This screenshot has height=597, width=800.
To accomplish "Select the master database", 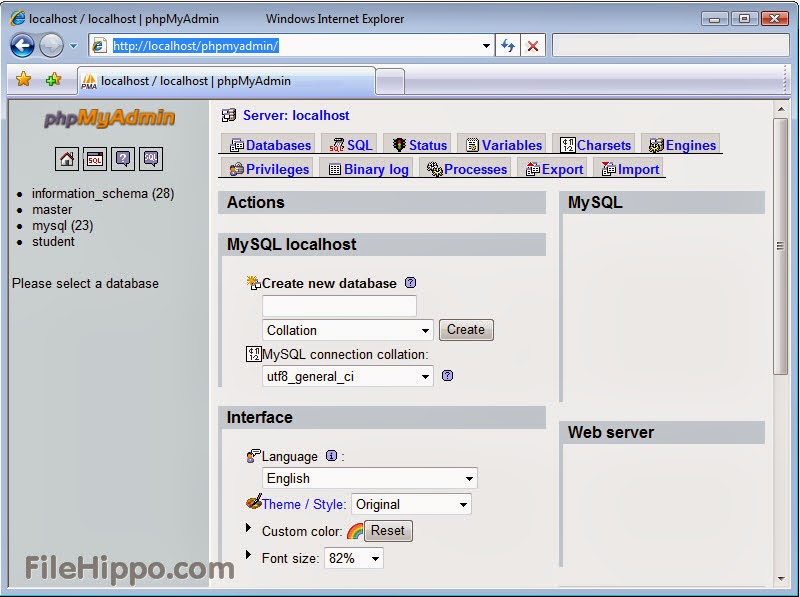I will click(x=52, y=210).
